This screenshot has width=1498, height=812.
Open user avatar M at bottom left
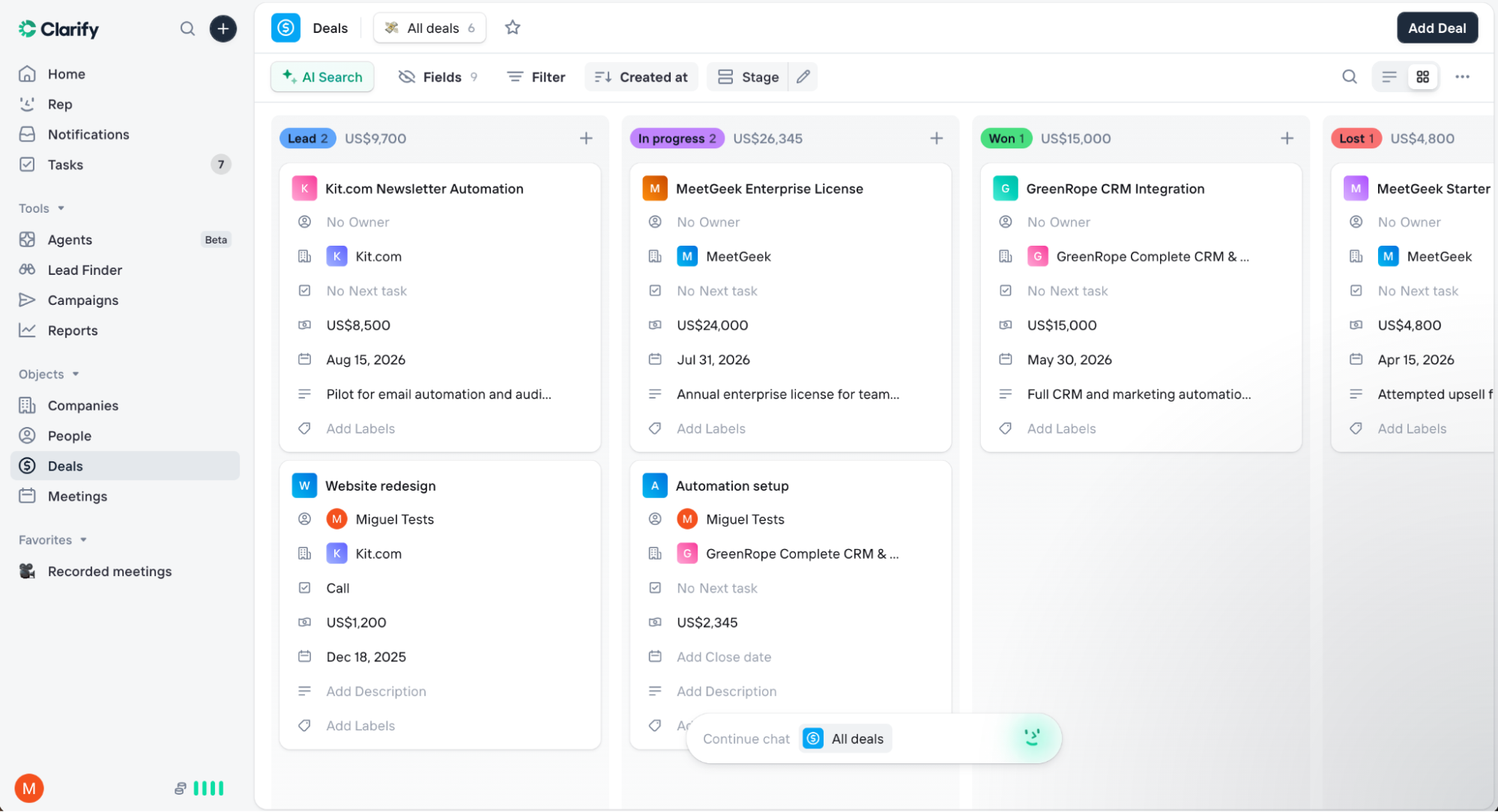29,788
